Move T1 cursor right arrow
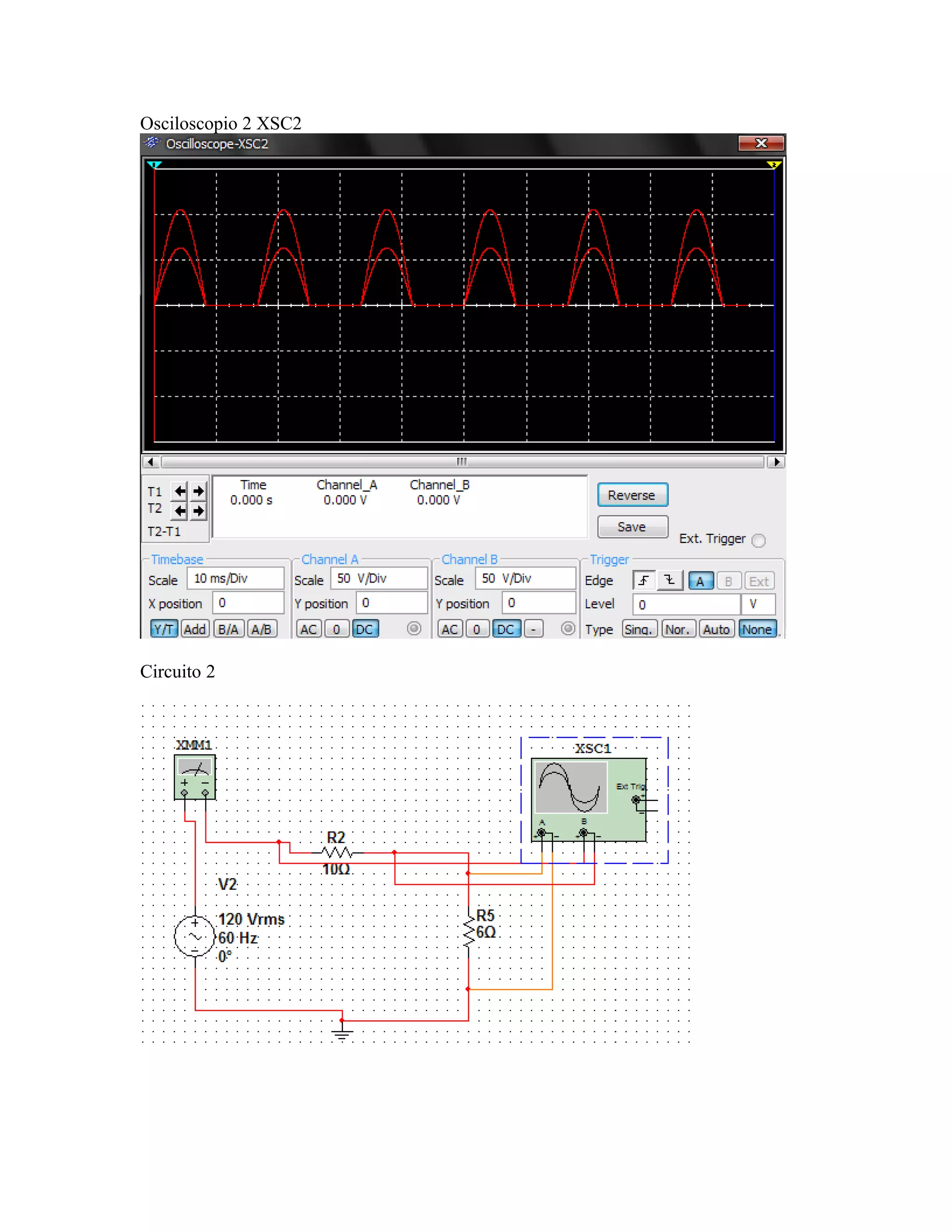This screenshot has width=952, height=1232. pyautogui.click(x=198, y=491)
